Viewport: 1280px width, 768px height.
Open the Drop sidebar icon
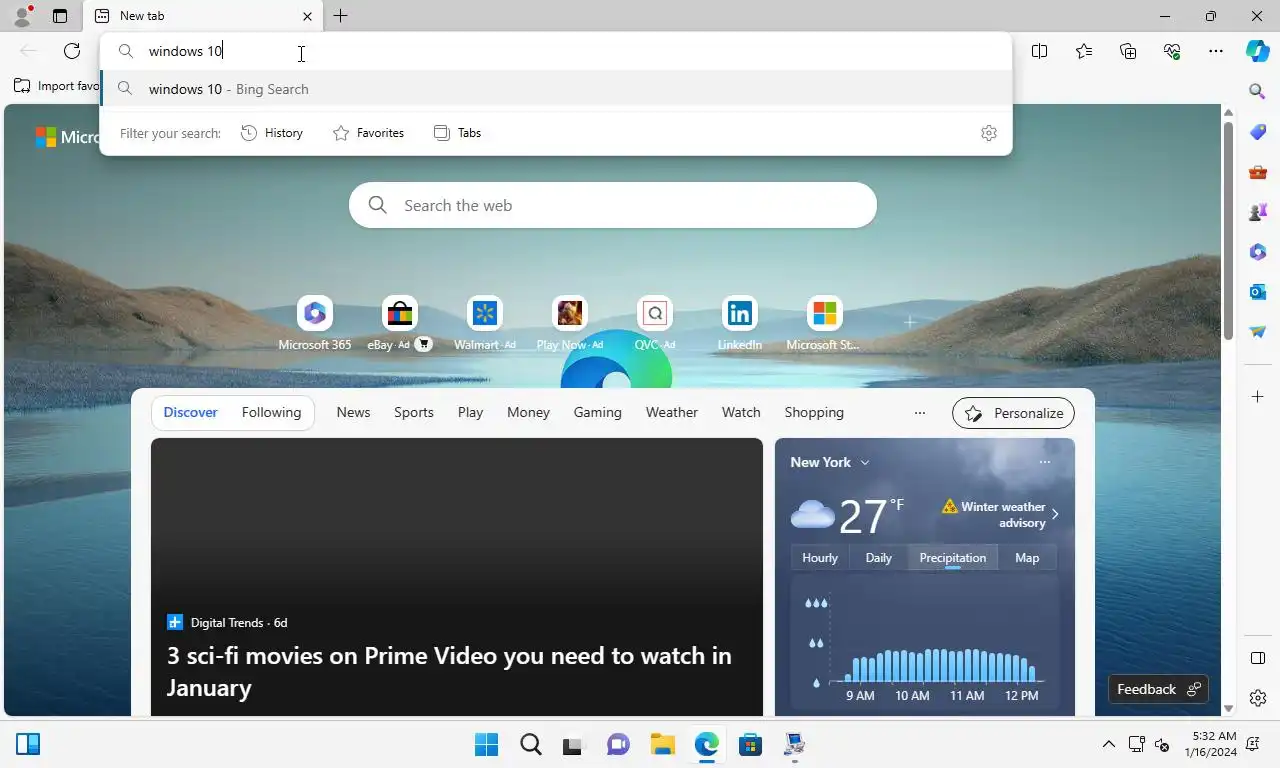pyautogui.click(x=1258, y=332)
